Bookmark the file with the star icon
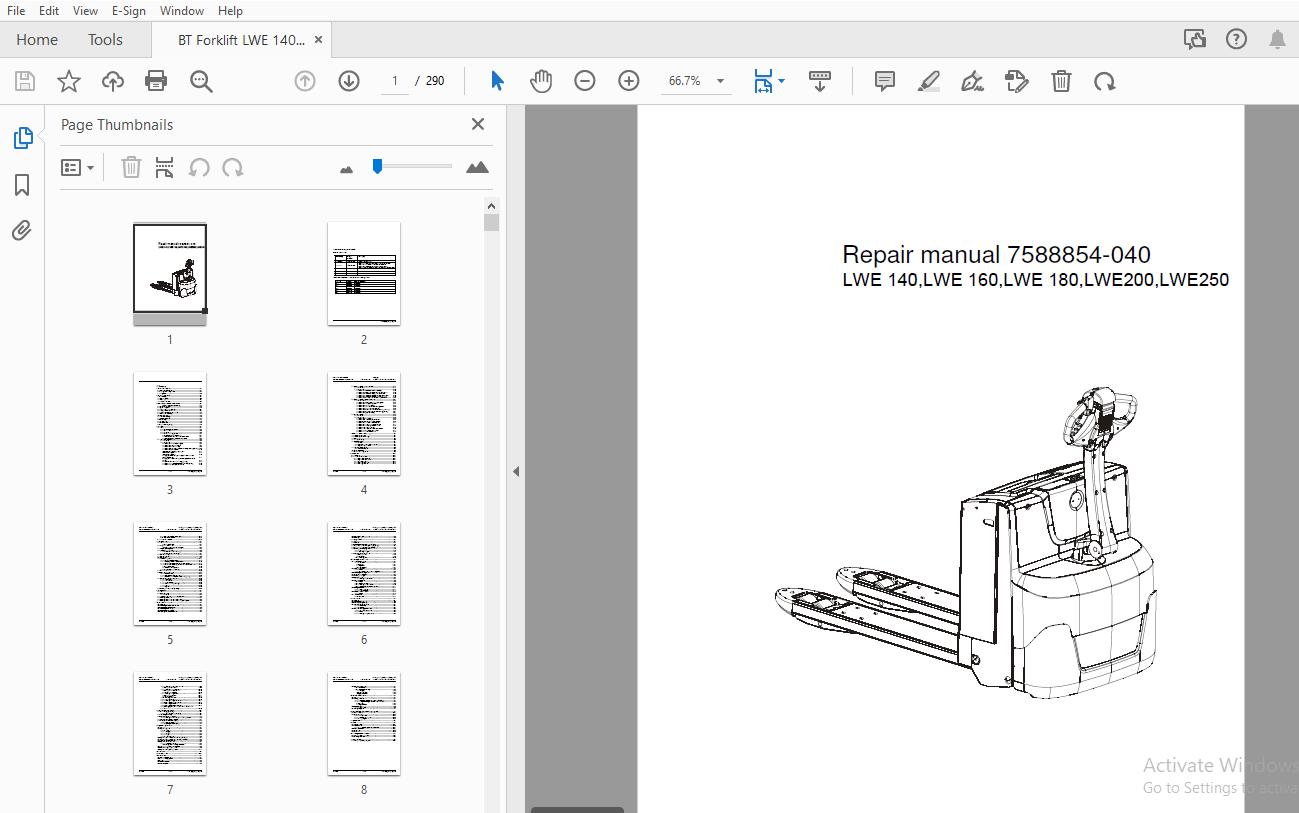The width and height of the screenshot is (1299, 813). coord(69,81)
